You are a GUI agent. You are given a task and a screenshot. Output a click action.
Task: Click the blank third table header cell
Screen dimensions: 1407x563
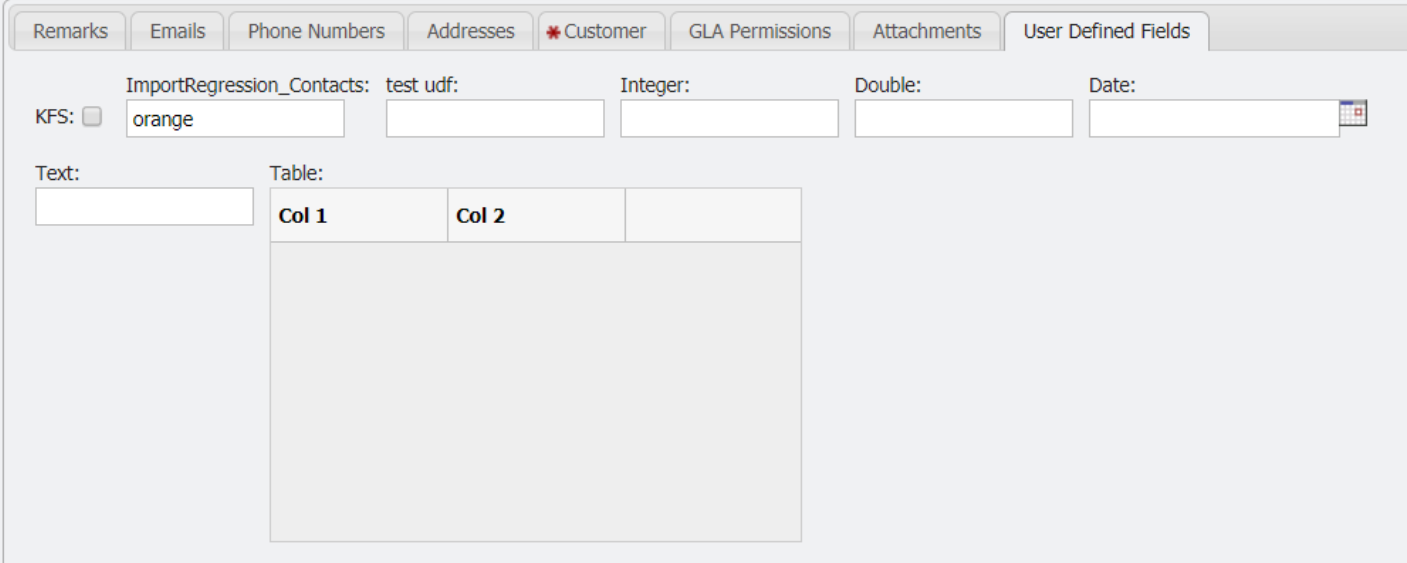[713, 215]
